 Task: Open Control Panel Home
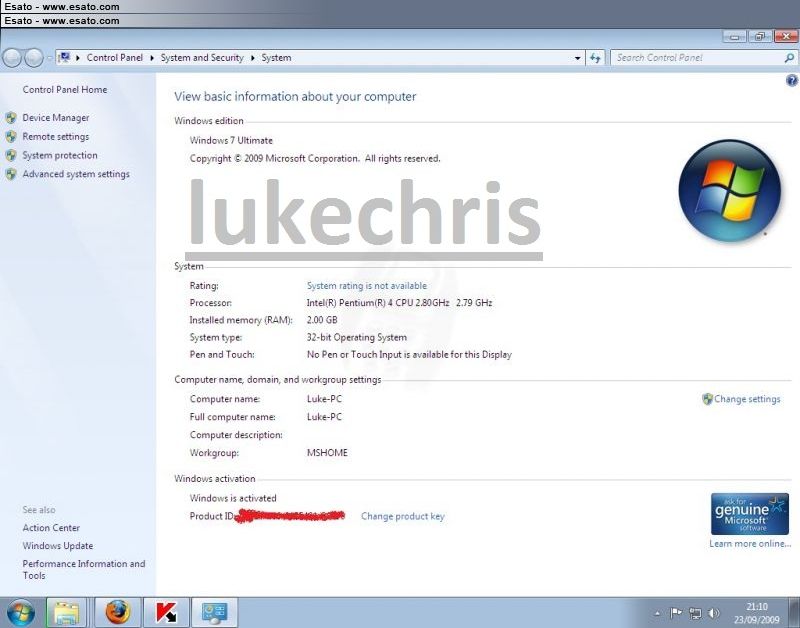coord(65,90)
